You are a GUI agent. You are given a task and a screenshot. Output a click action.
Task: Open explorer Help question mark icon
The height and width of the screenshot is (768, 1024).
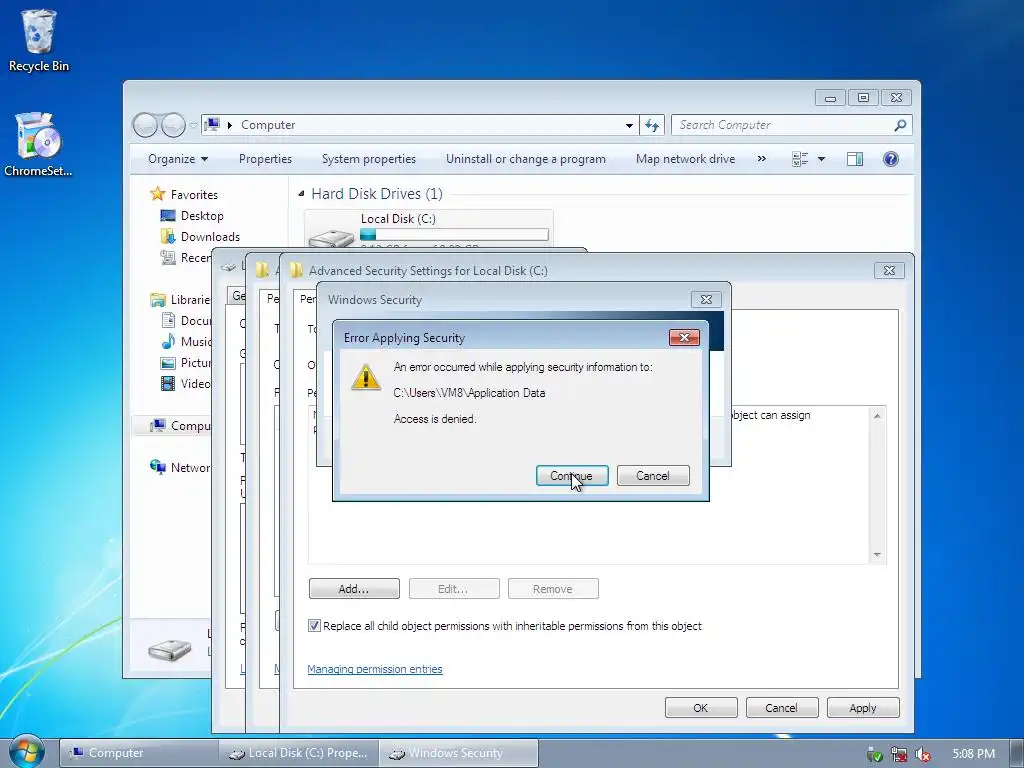(x=891, y=159)
